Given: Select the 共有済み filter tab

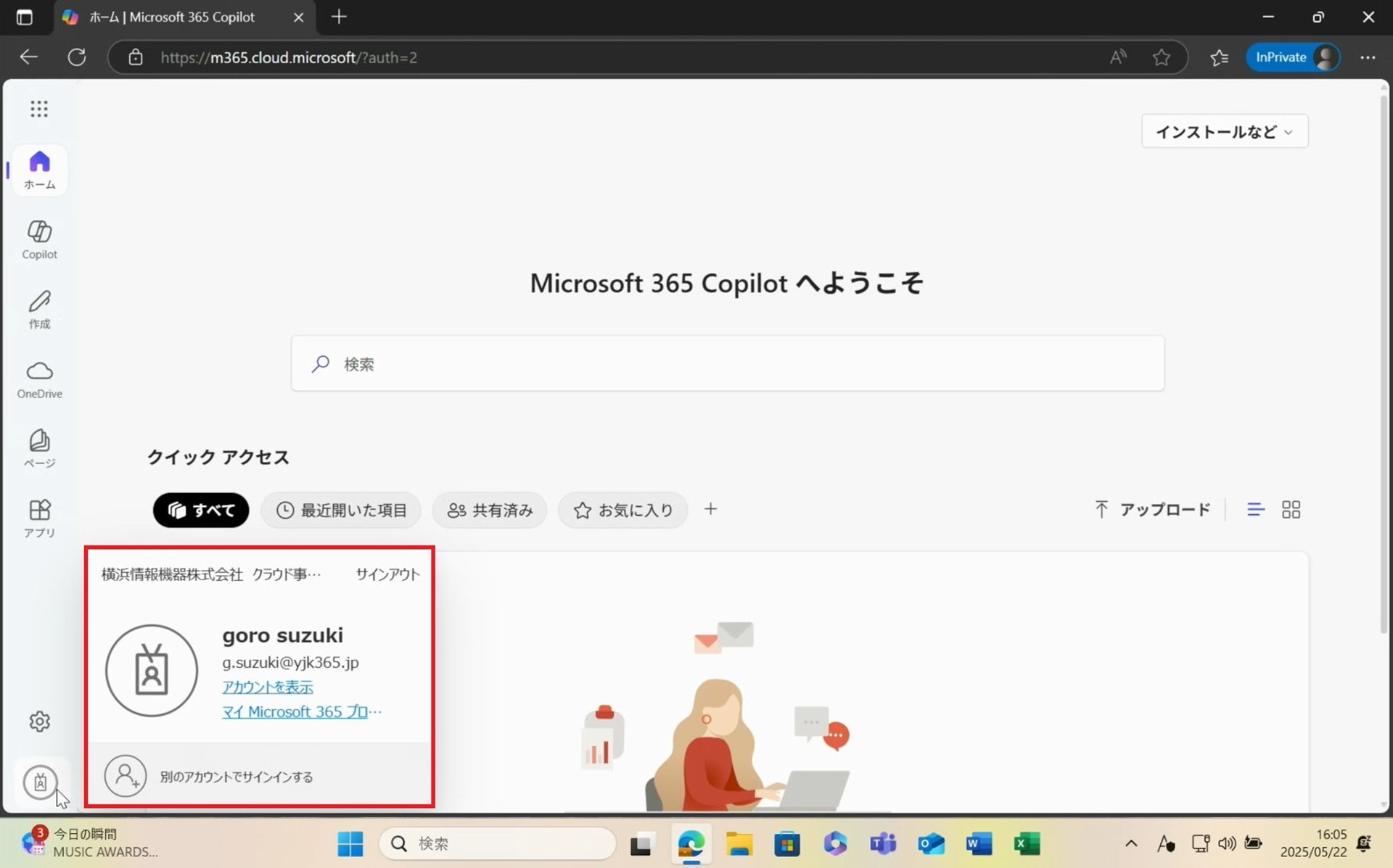Looking at the screenshot, I should click(490, 510).
